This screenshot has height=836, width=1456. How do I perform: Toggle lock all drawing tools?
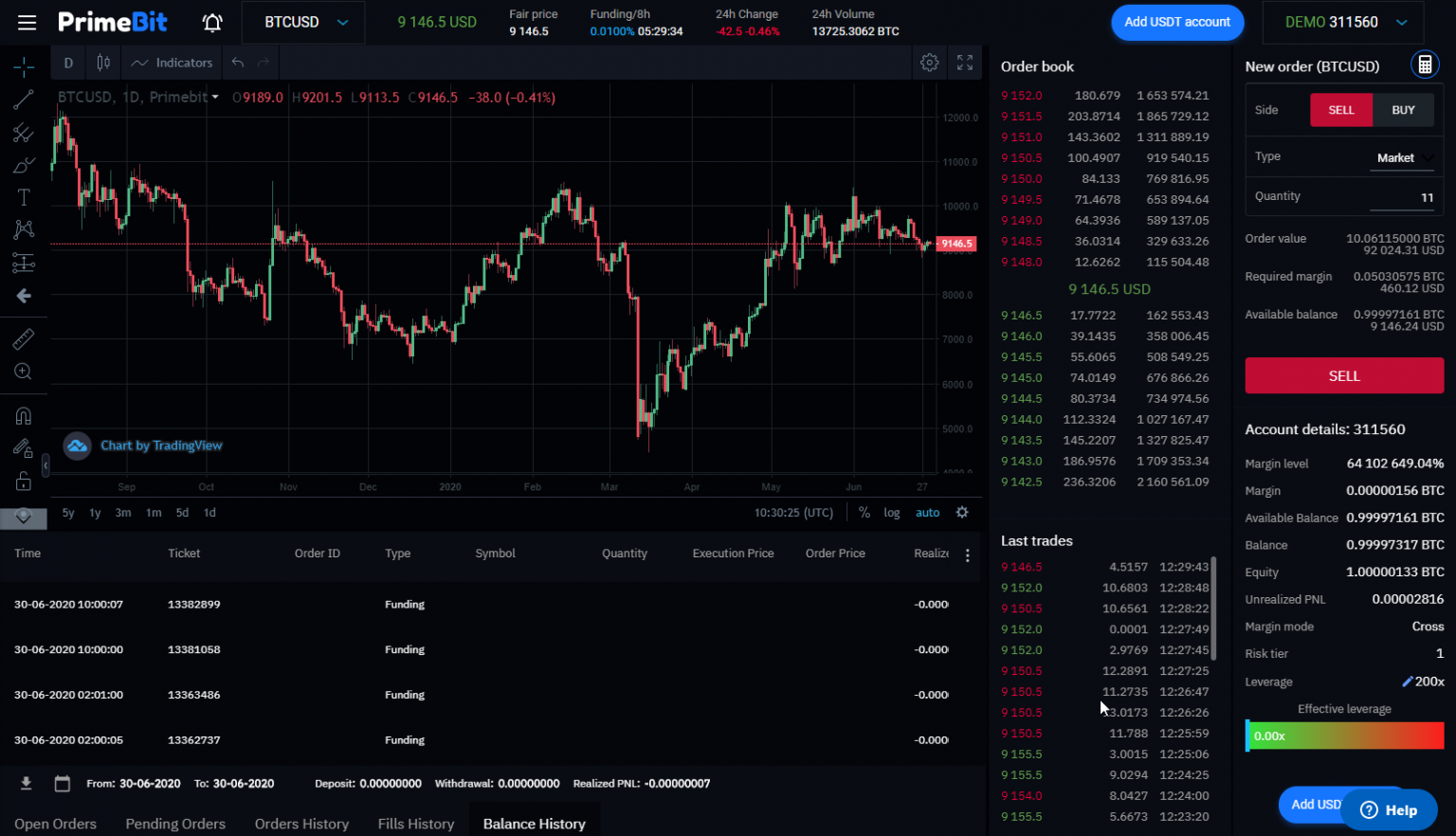(x=24, y=482)
